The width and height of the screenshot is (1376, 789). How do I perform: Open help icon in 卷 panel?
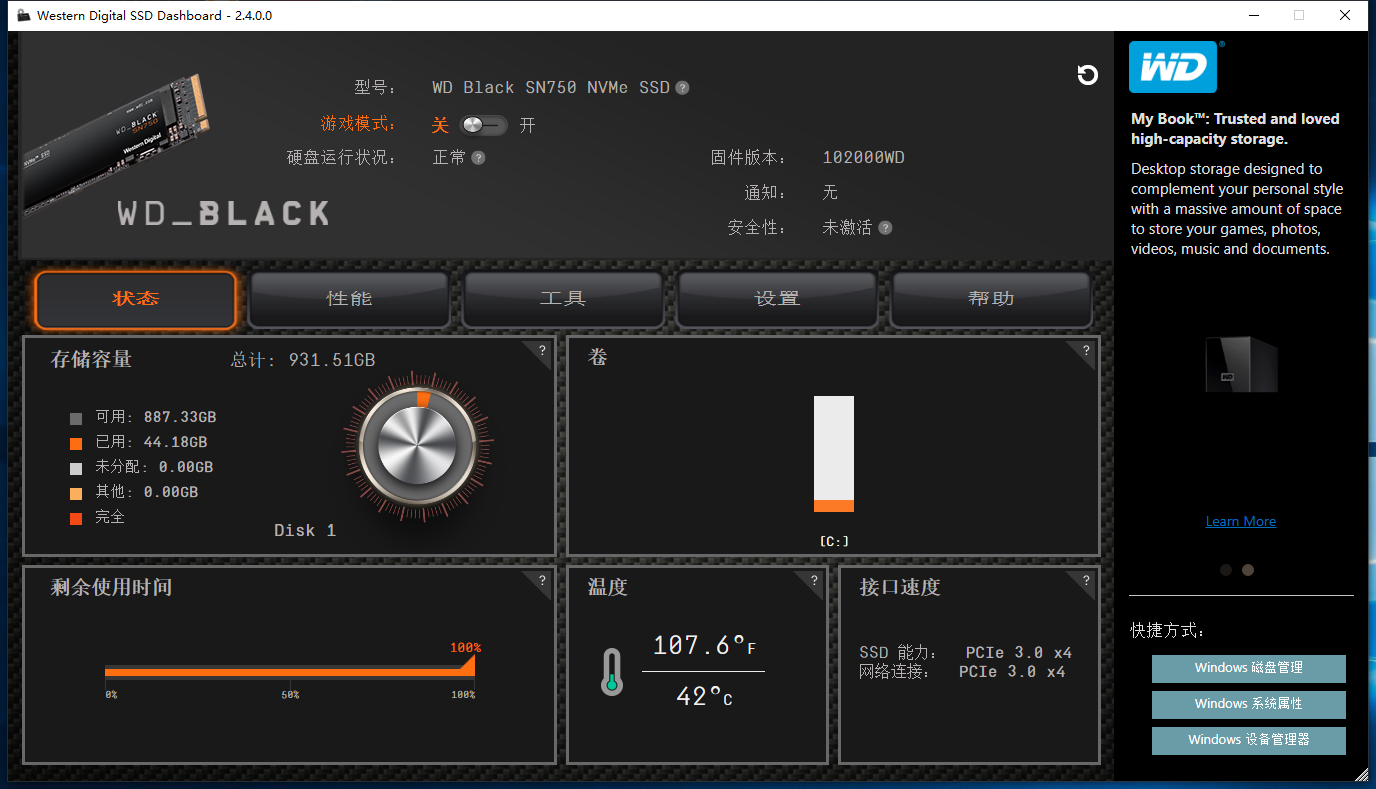(1085, 352)
